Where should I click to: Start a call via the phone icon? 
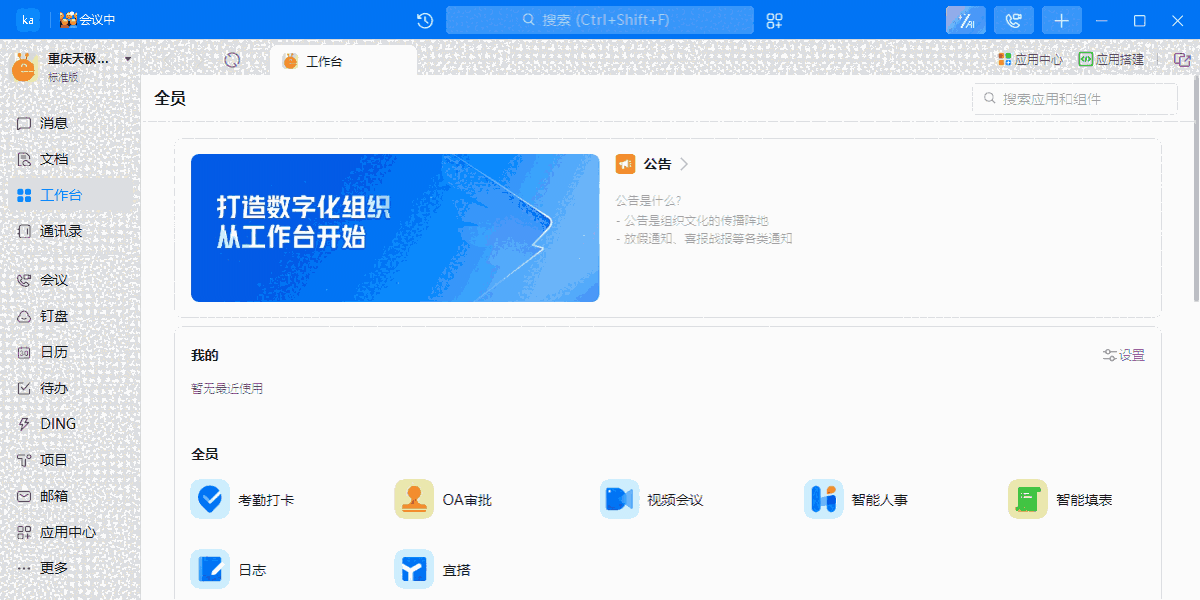coord(1013,19)
